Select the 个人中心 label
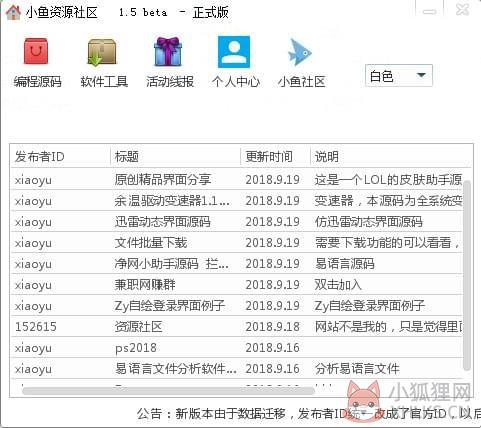The height and width of the screenshot is (428, 481). click(x=236, y=81)
